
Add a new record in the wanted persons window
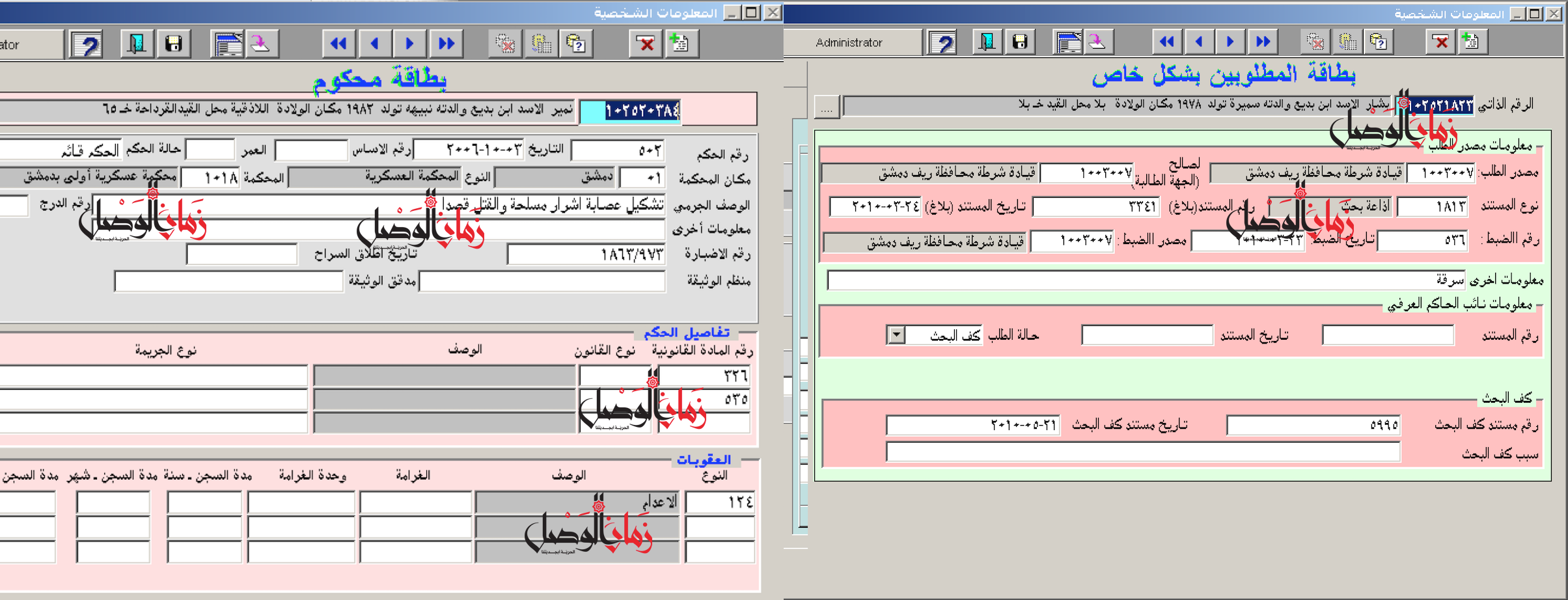click(1471, 42)
